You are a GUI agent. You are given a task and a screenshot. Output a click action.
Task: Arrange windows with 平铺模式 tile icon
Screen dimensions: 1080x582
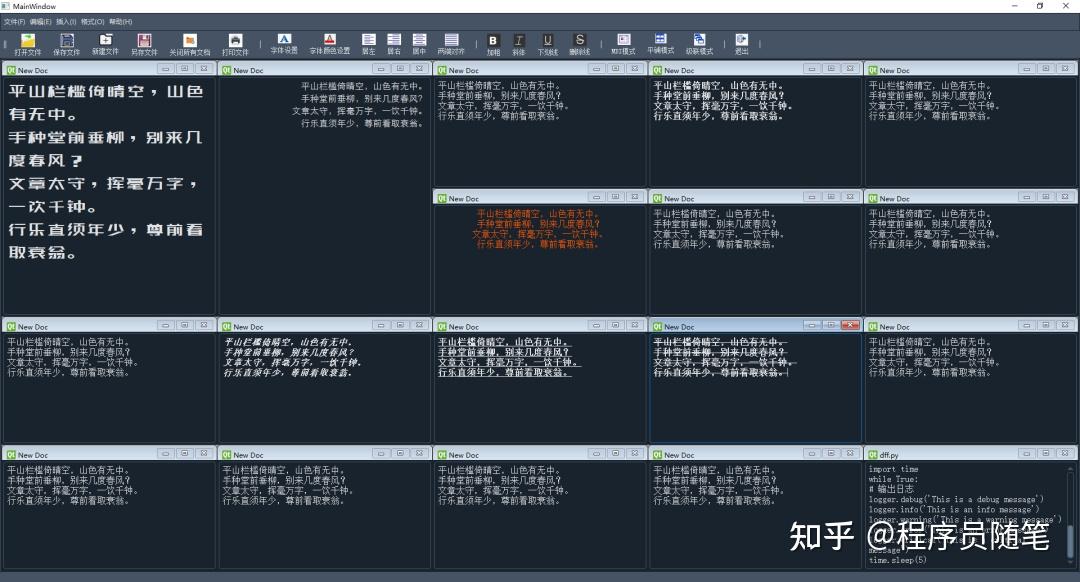pos(661,40)
